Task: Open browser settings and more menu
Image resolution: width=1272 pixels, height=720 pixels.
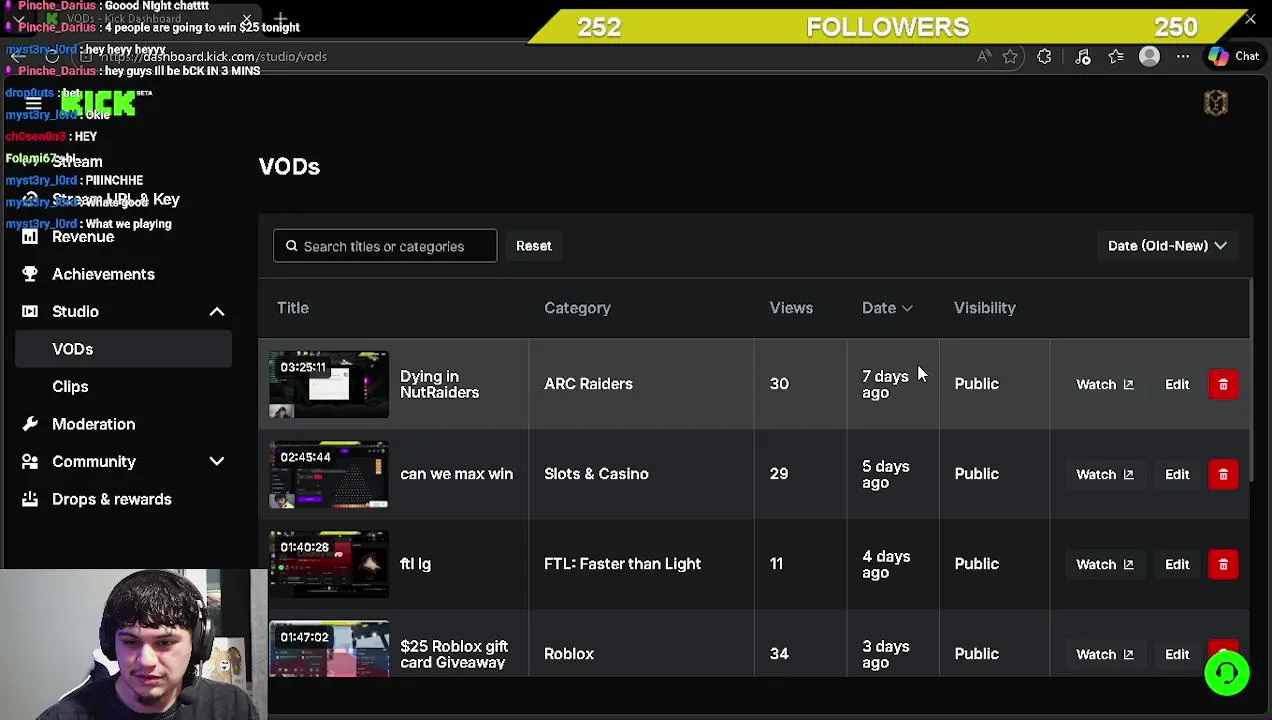Action: pos(1183,57)
